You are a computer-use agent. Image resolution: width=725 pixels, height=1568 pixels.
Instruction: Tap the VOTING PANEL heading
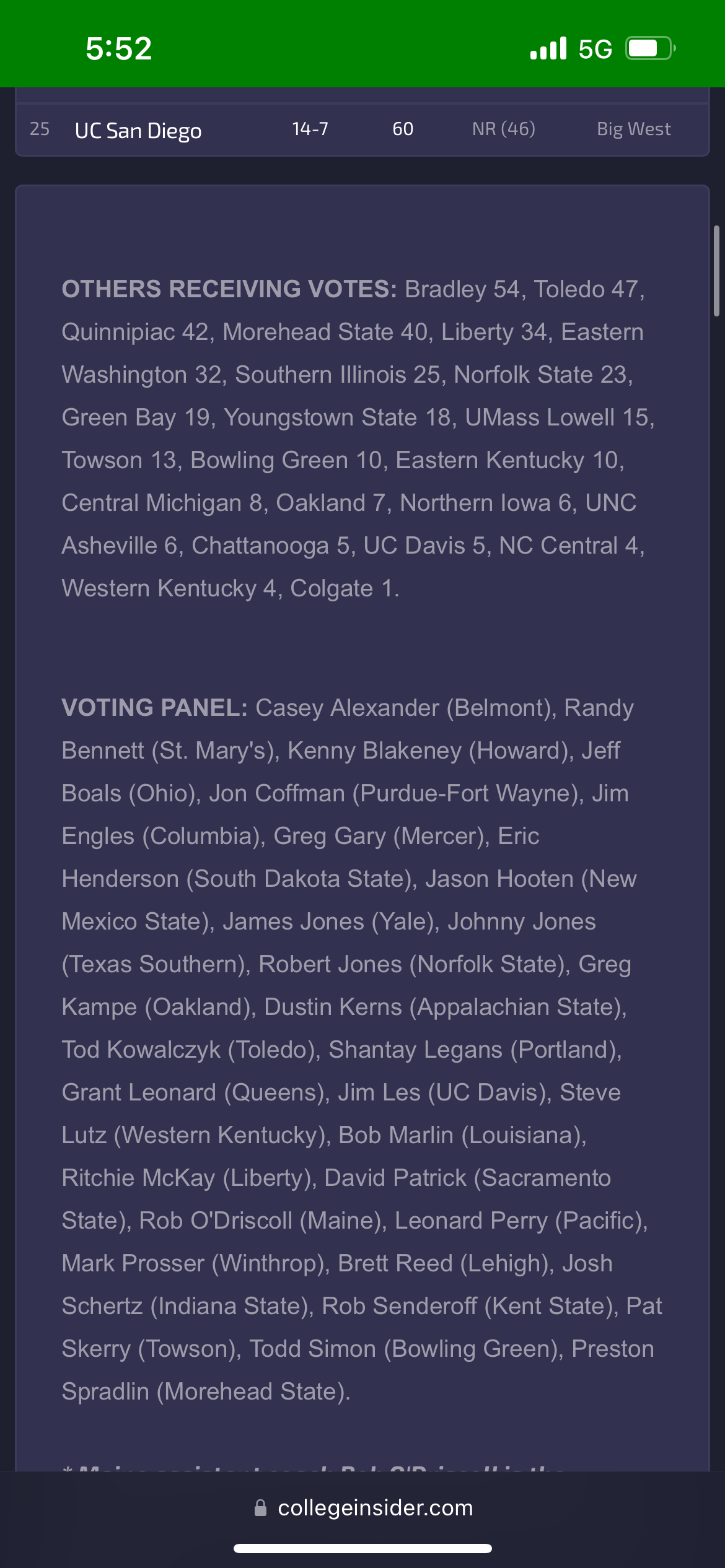pyautogui.click(x=154, y=708)
